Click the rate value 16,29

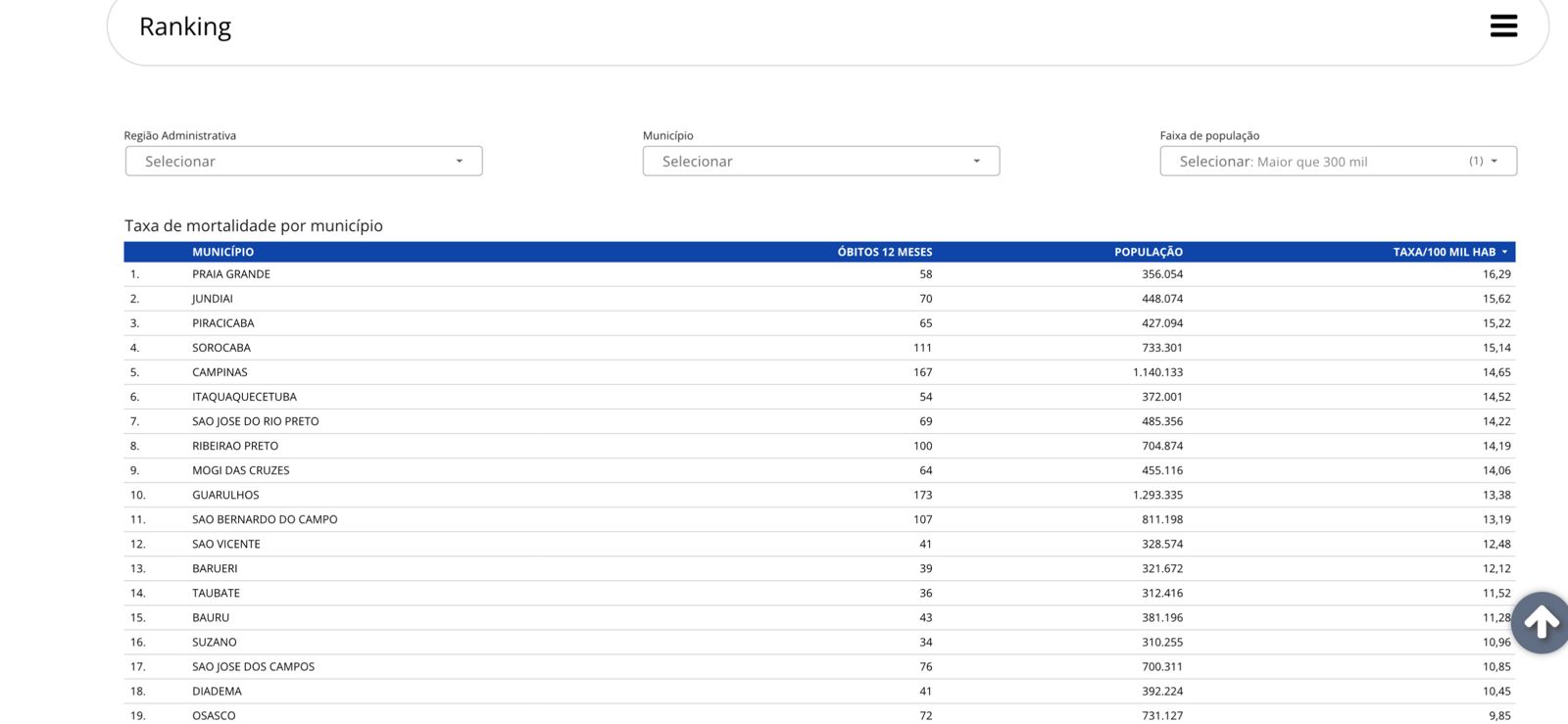coord(1496,274)
